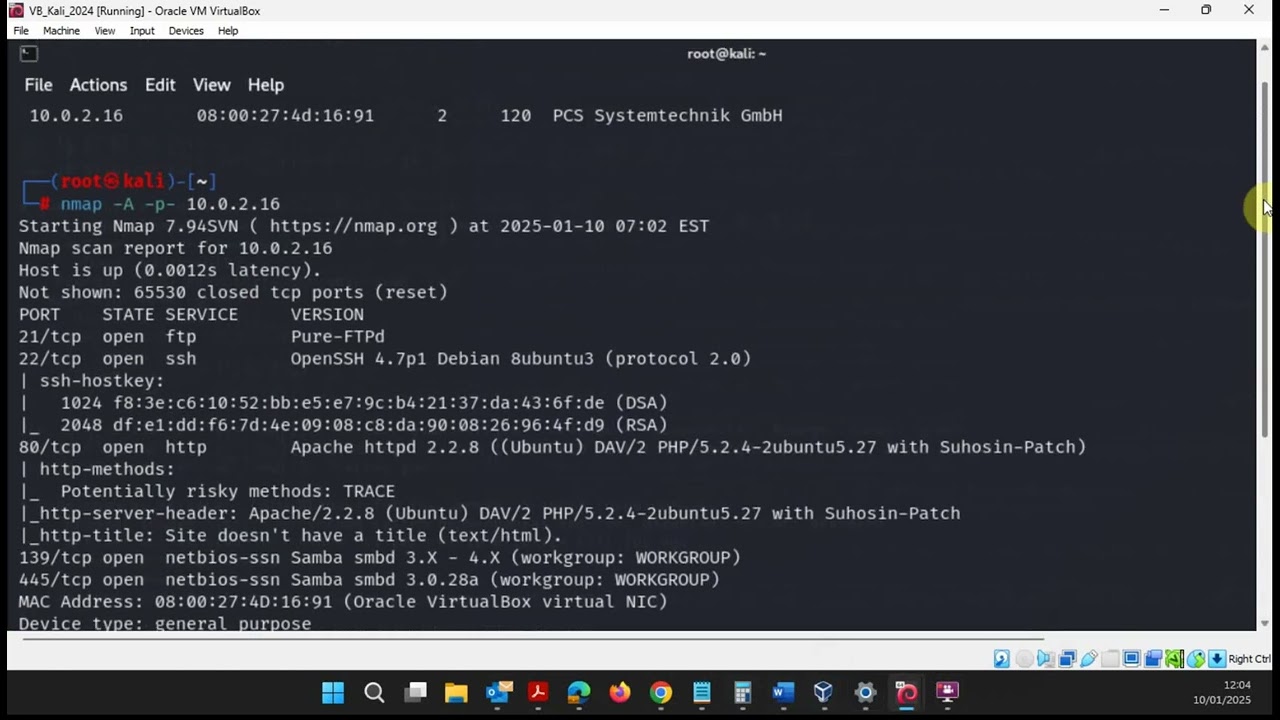This screenshot has height=720, width=1280.
Task: Click the 'PCS Systemtechnik GmbH' vendor text
Action: 668,116
